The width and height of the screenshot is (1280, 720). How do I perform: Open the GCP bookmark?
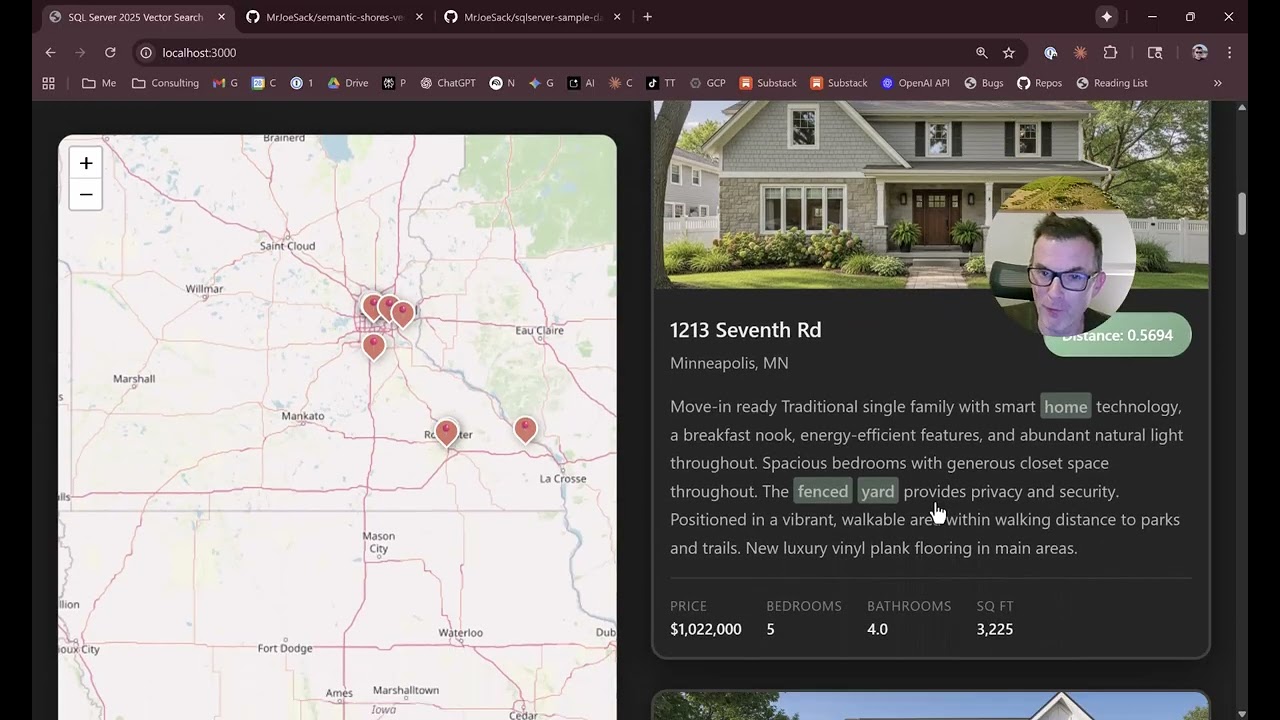click(707, 83)
